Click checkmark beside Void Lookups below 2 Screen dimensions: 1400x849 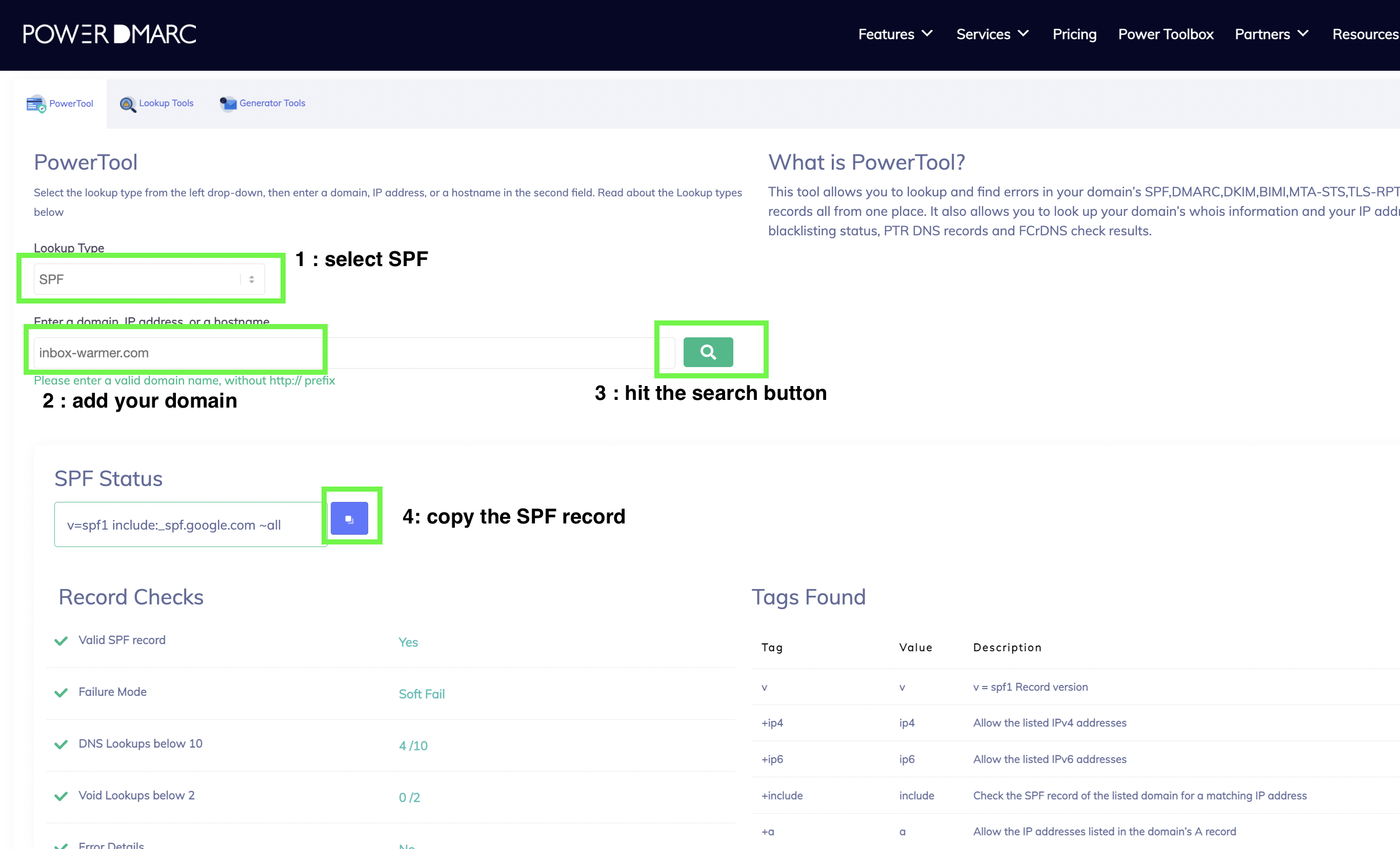(x=61, y=796)
